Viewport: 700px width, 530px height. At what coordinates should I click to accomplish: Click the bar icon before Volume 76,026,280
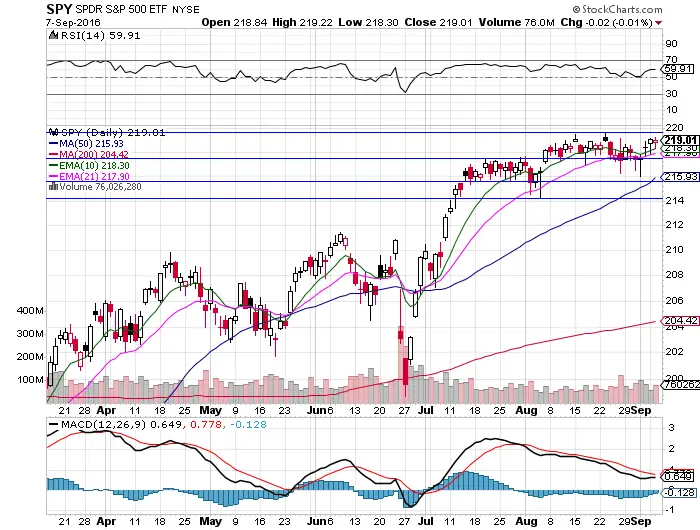(x=53, y=187)
